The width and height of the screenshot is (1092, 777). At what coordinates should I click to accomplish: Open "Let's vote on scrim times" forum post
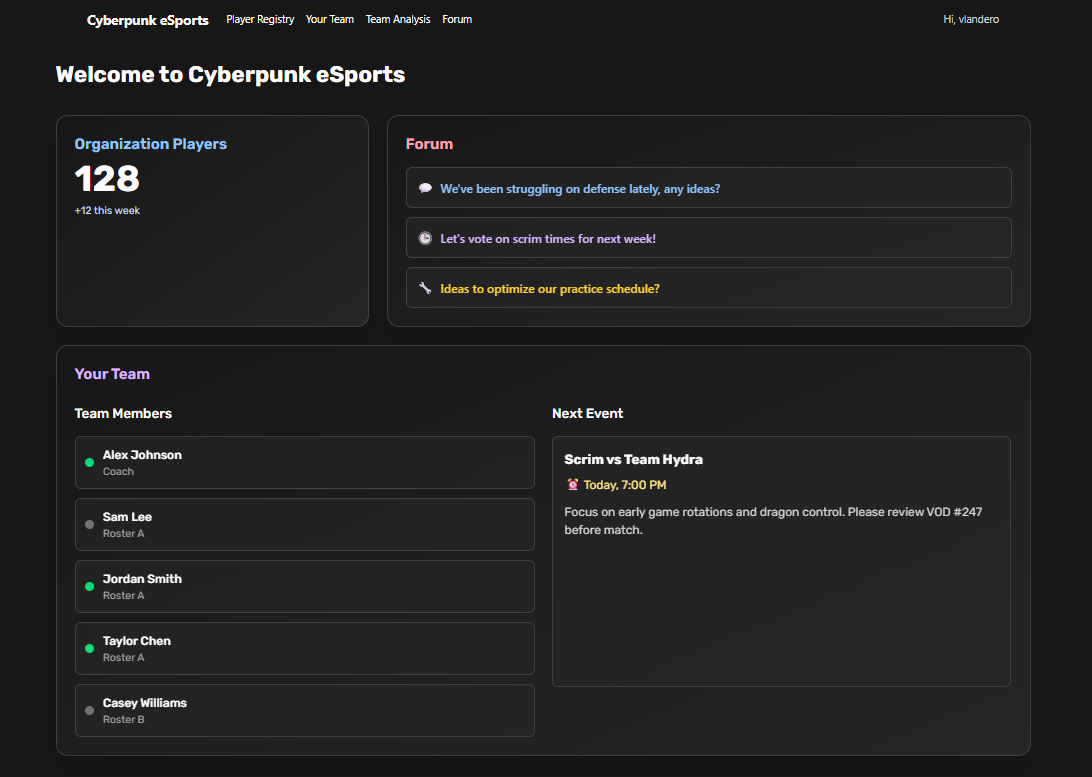[x=548, y=238]
